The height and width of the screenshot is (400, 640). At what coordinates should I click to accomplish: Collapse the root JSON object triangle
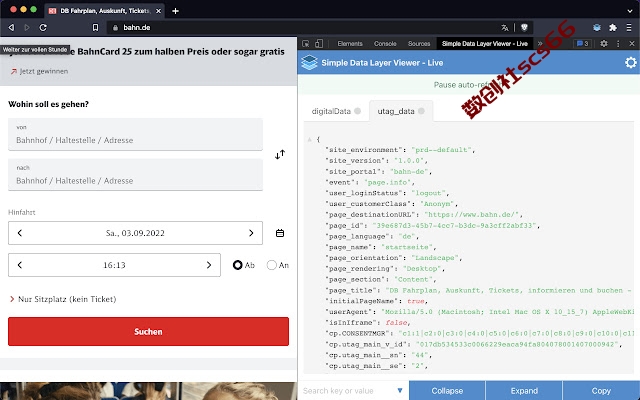click(309, 140)
